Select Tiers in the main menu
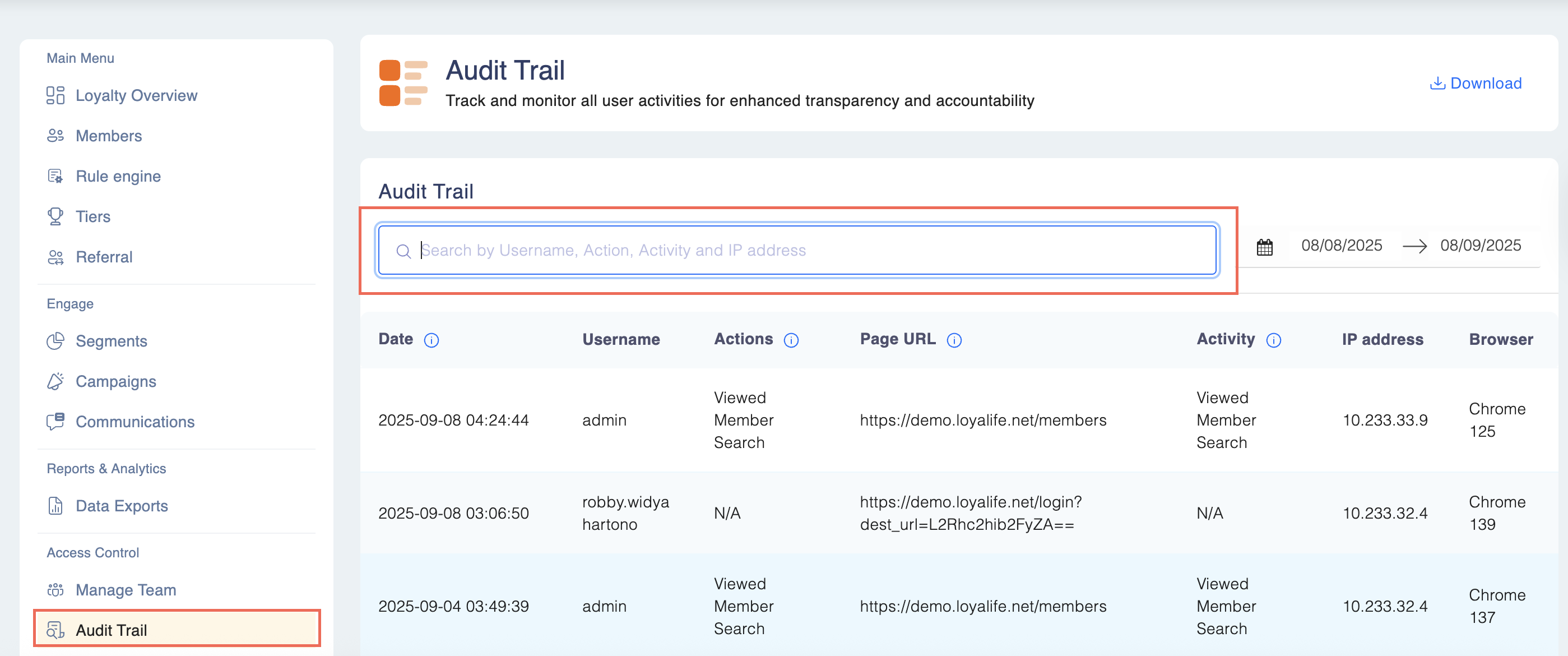1568x656 pixels. [x=92, y=216]
